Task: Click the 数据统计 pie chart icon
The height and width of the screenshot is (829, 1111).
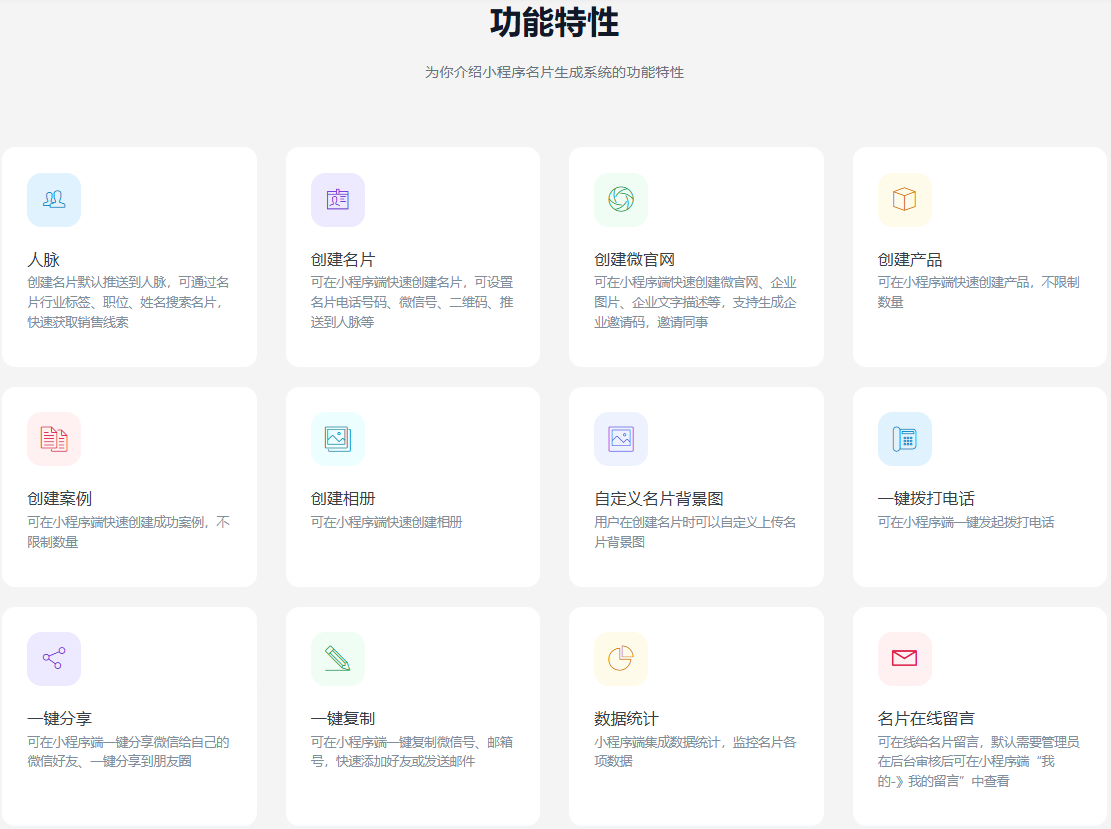Action: click(621, 659)
